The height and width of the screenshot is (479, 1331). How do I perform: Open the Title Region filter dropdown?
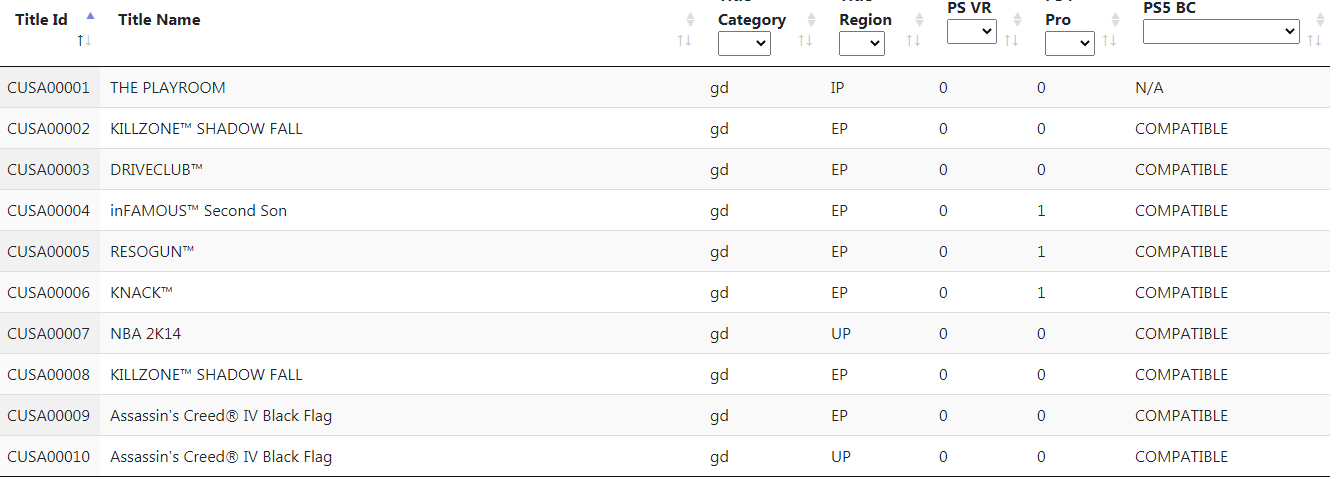click(x=862, y=43)
